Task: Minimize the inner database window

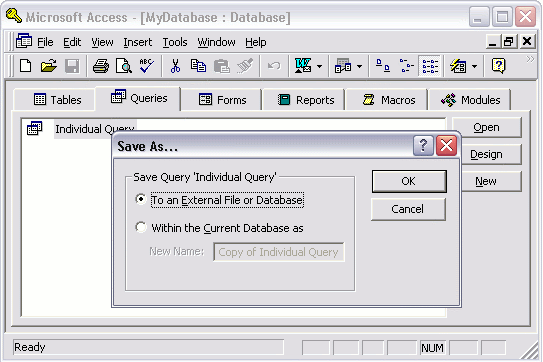Action: tap(493, 42)
